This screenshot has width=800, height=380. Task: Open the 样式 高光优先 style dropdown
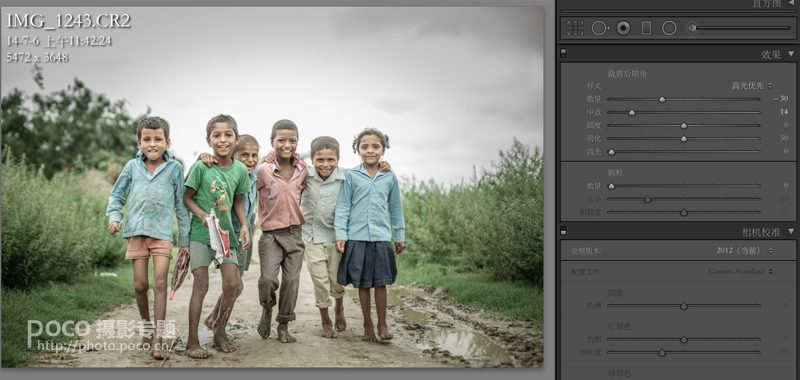pyautogui.click(x=752, y=86)
